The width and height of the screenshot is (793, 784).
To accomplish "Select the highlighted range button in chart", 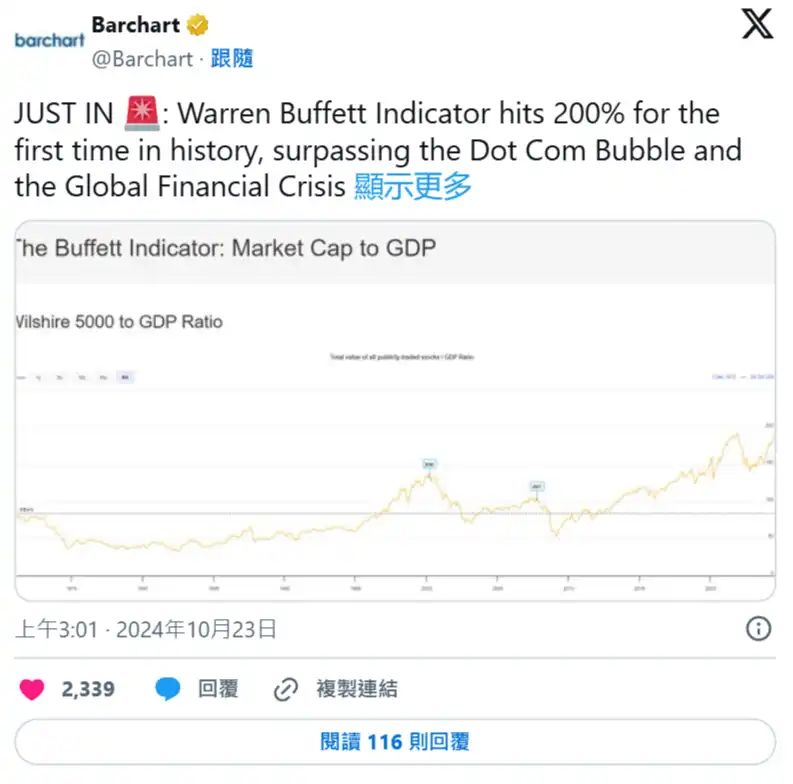I will [x=125, y=377].
